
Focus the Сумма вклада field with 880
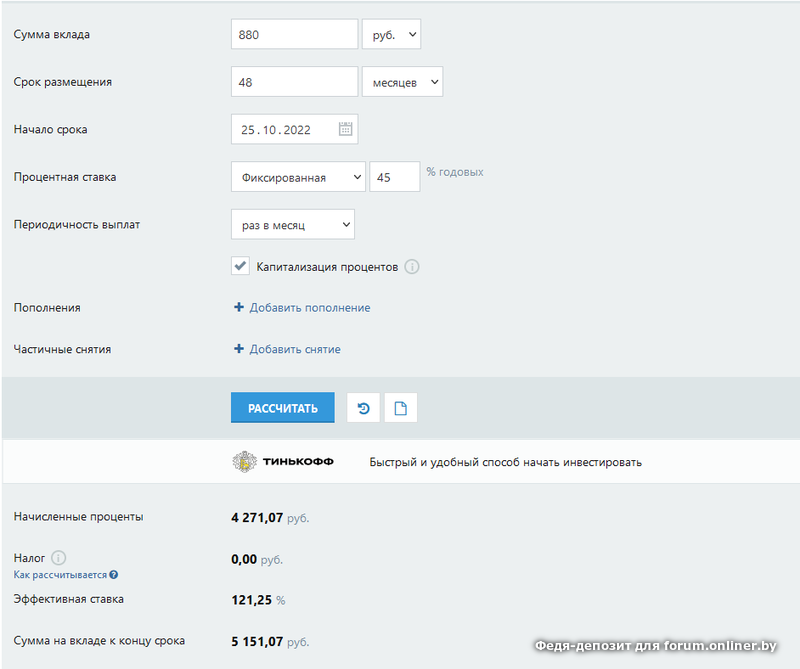[294, 34]
